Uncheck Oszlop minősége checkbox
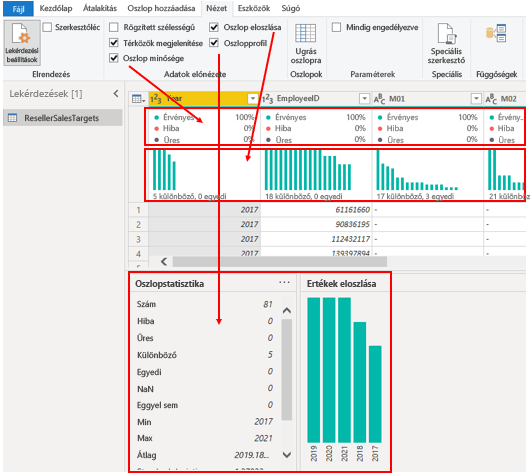The image size is (530, 476). pyautogui.click(x=114, y=58)
